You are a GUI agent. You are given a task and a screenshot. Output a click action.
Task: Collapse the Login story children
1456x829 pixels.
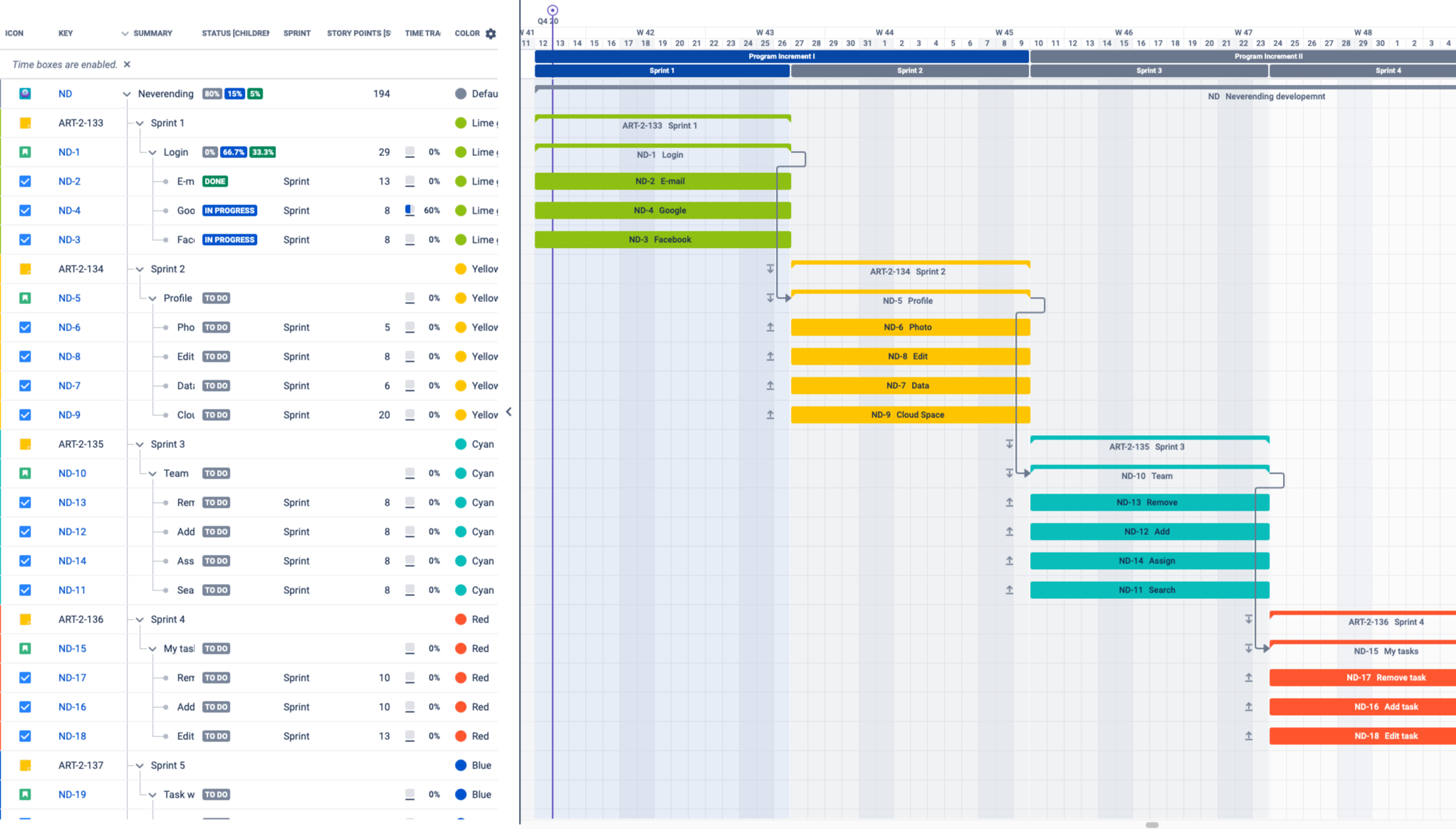152,152
